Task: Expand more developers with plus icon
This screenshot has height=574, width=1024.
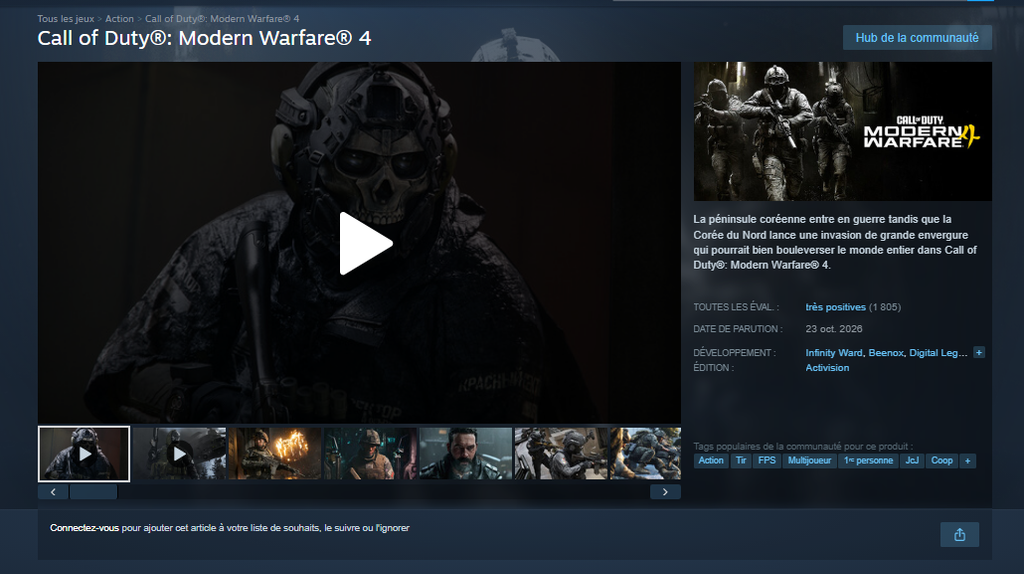Action: point(978,353)
